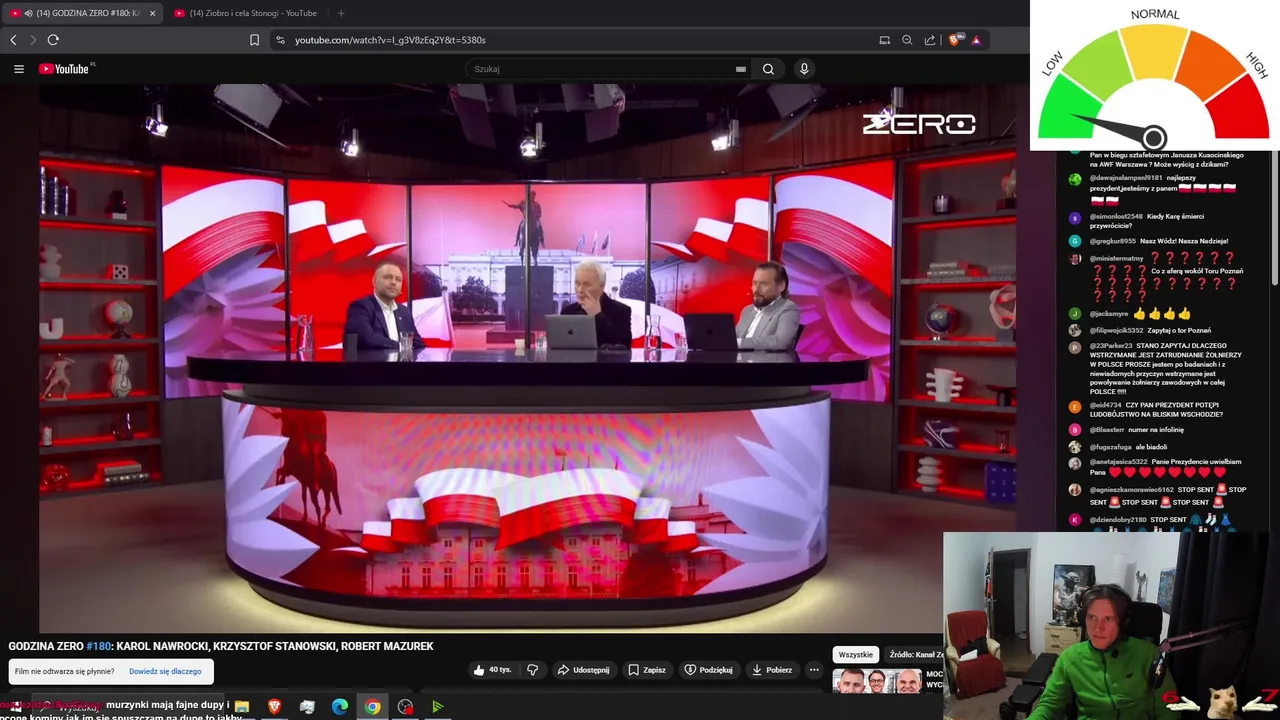Open the round gauge app with red dot in taskbar
The height and width of the screenshot is (720, 1280).
click(x=405, y=707)
